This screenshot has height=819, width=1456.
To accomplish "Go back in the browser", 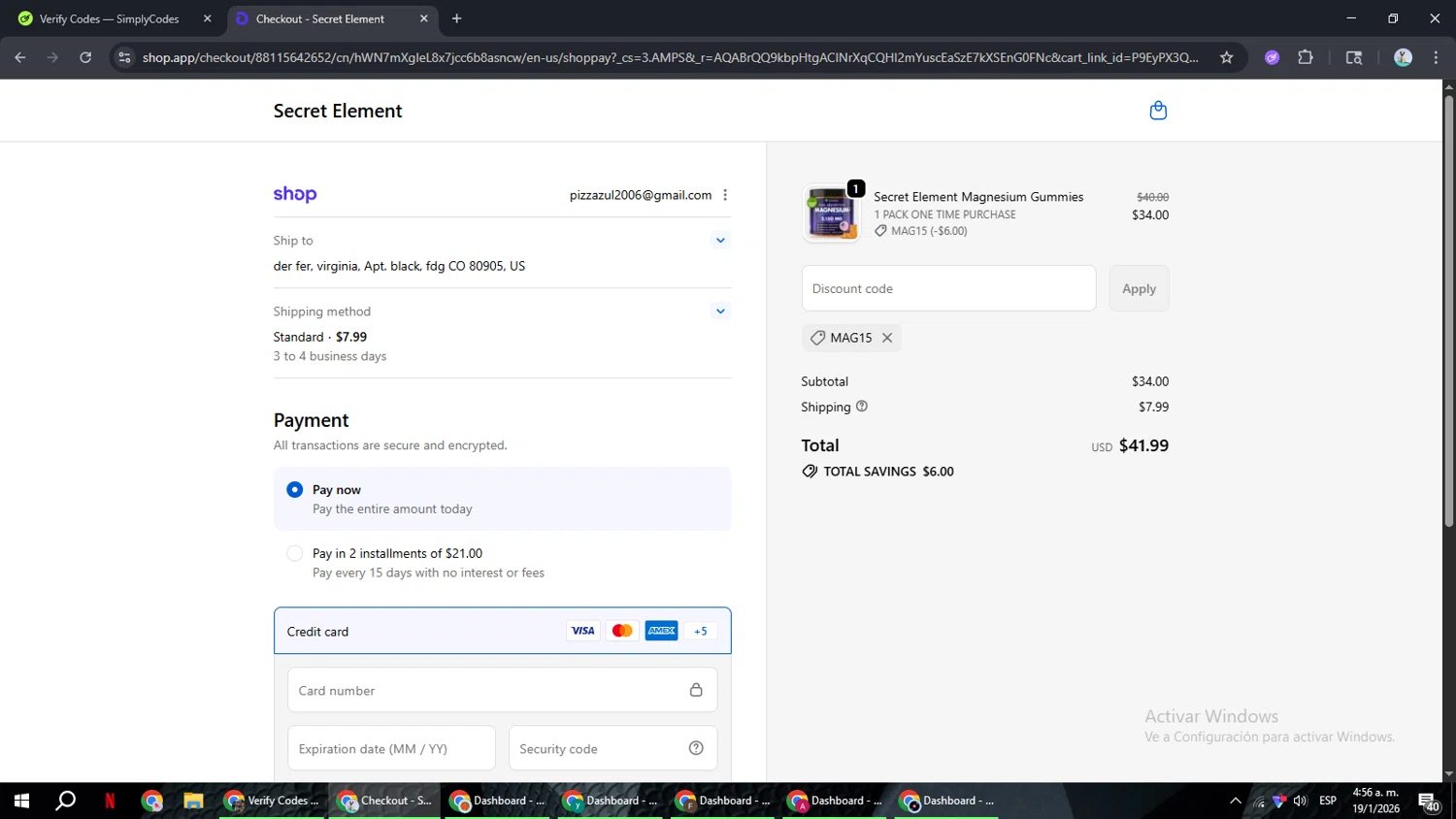I will 20,57.
